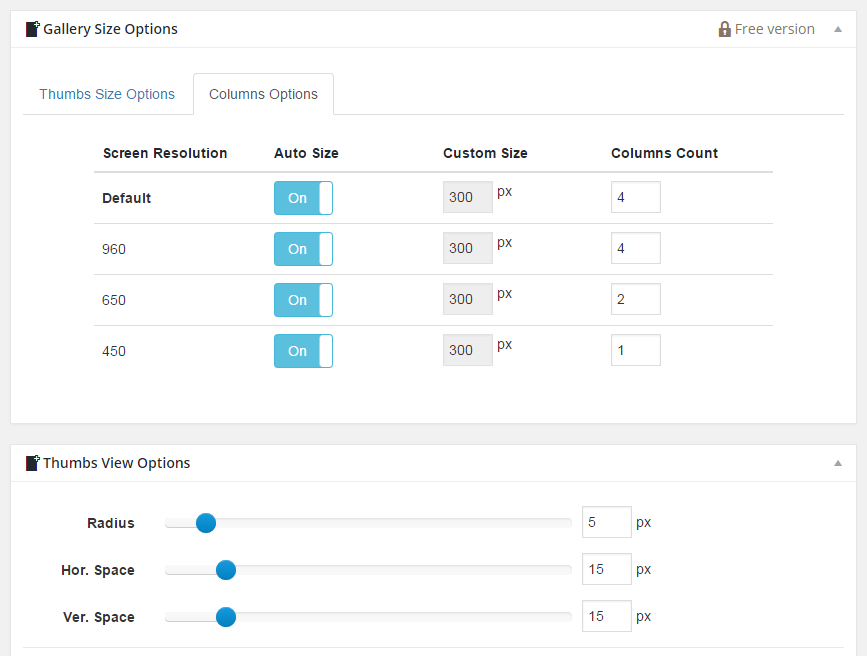Screen dimensions: 867x656
Task: Toggle Auto Size for 450 resolution
Action: click(303, 351)
